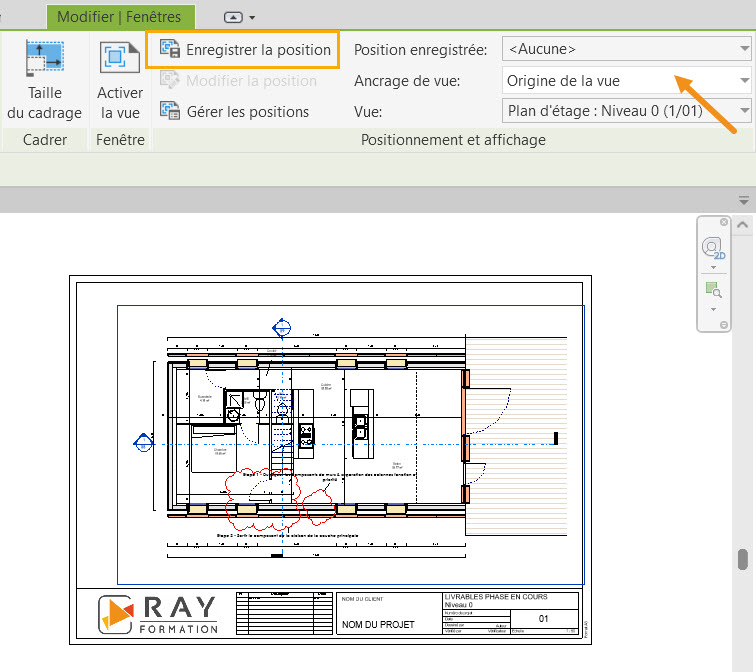Expand steering wheel options arrow below 2D icon

point(713,267)
